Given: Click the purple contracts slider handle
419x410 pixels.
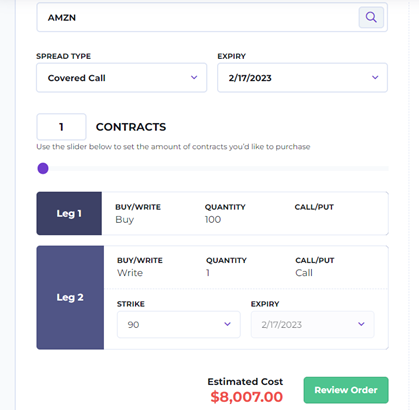Looking at the screenshot, I should [x=43, y=168].
